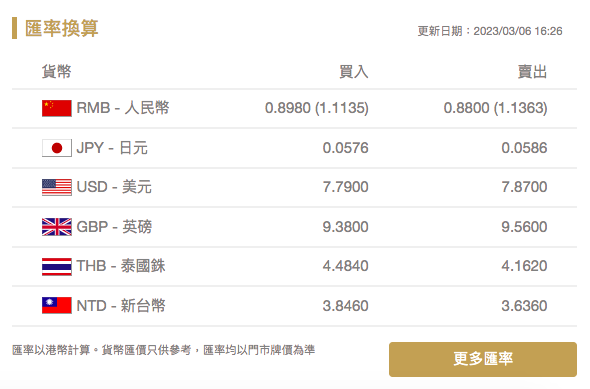
Task: Click the 匯率換算 section heading
Action: (62, 28)
